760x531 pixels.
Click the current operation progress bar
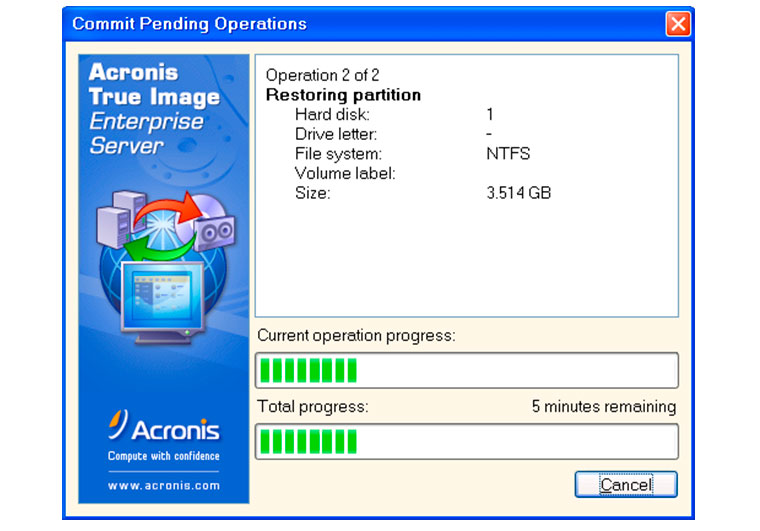pyautogui.click(x=467, y=370)
